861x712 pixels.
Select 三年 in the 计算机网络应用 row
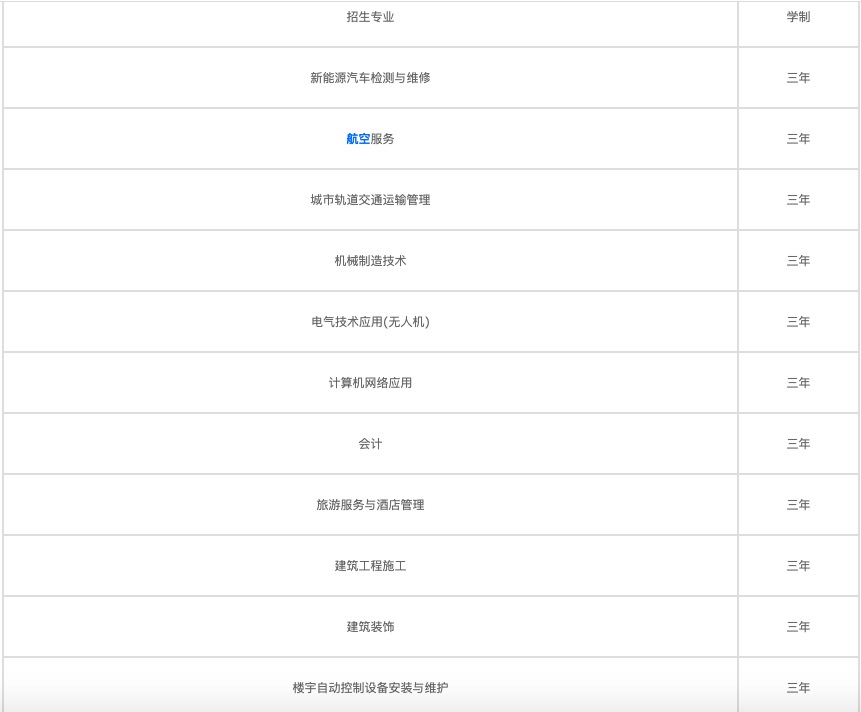click(x=798, y=383)
